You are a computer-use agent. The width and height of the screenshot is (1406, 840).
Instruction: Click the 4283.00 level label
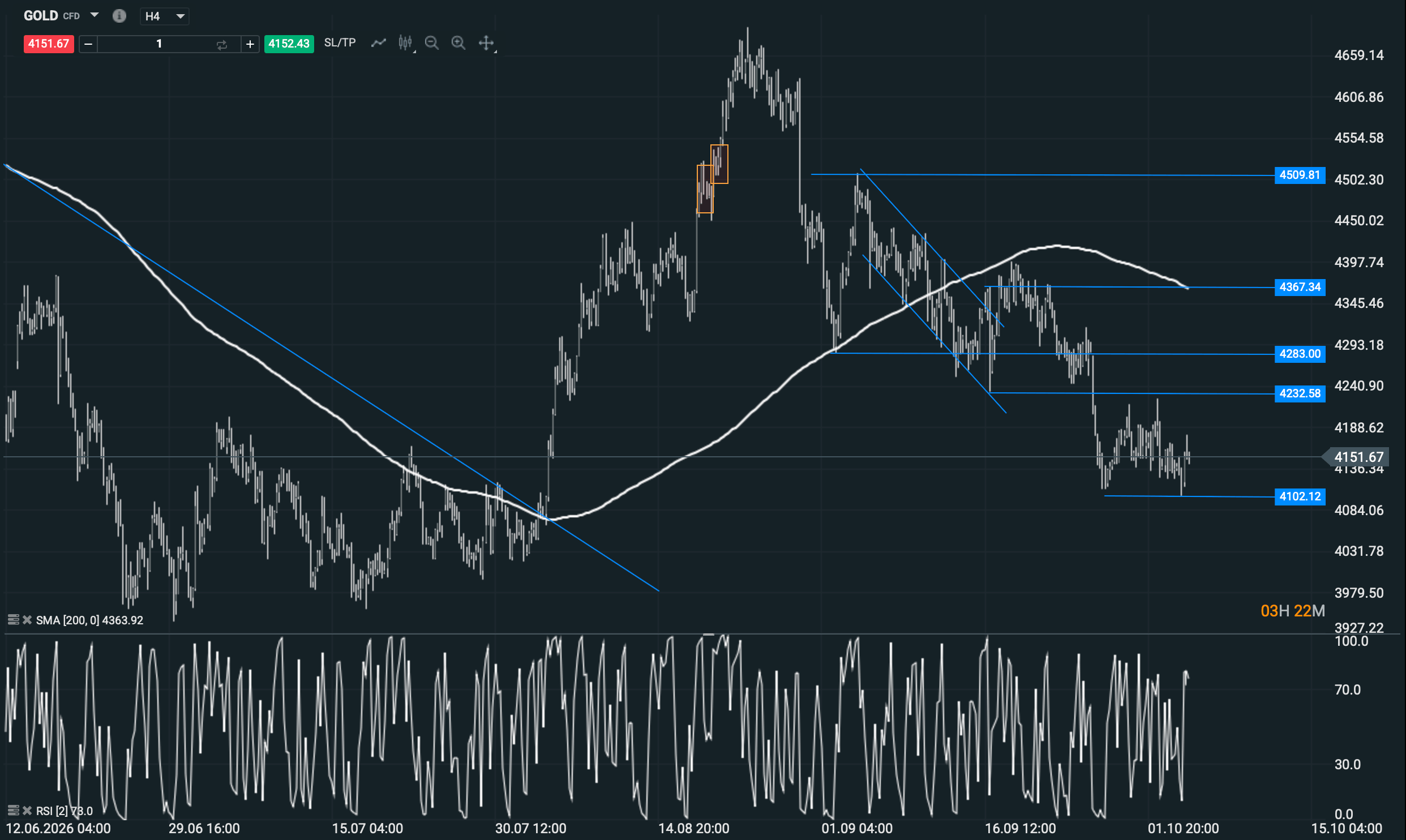tap(1300, 354)
